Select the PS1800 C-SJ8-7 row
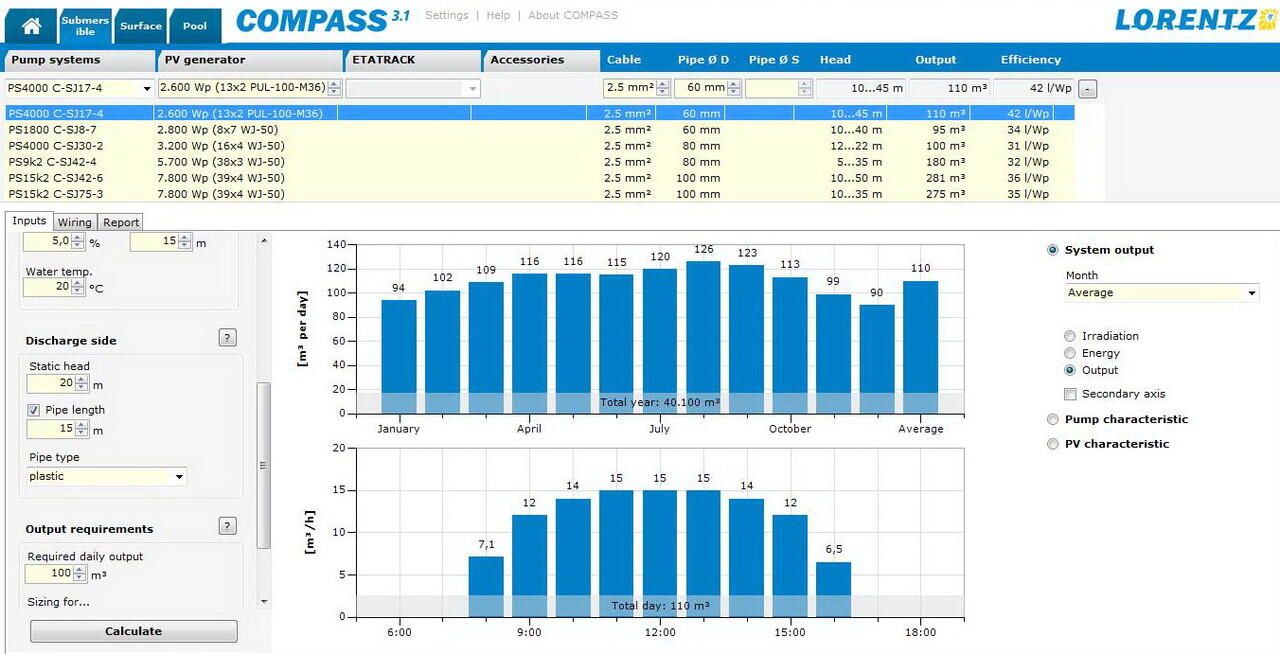Viewport: 1280px width, 654px height. [540, 130]
